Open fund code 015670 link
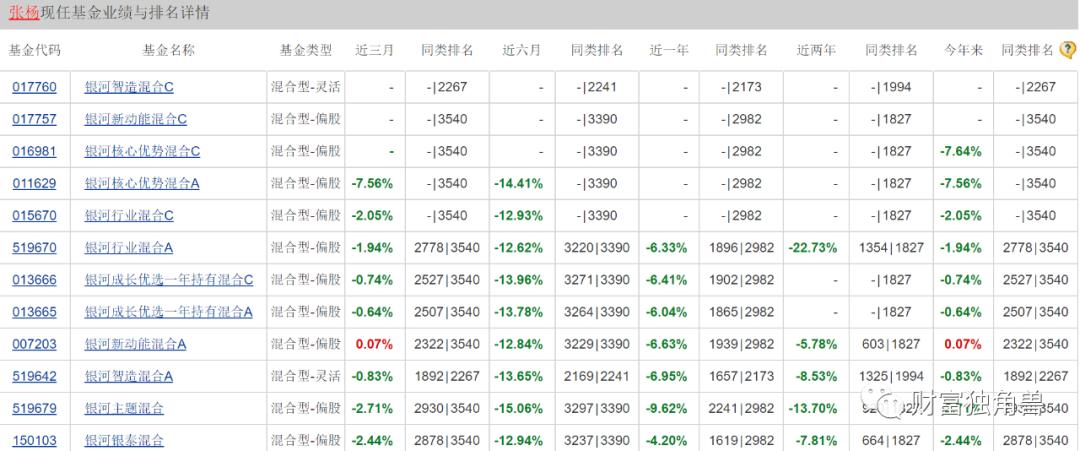This screenshot has width=1080, height=451. coord(34,216)
